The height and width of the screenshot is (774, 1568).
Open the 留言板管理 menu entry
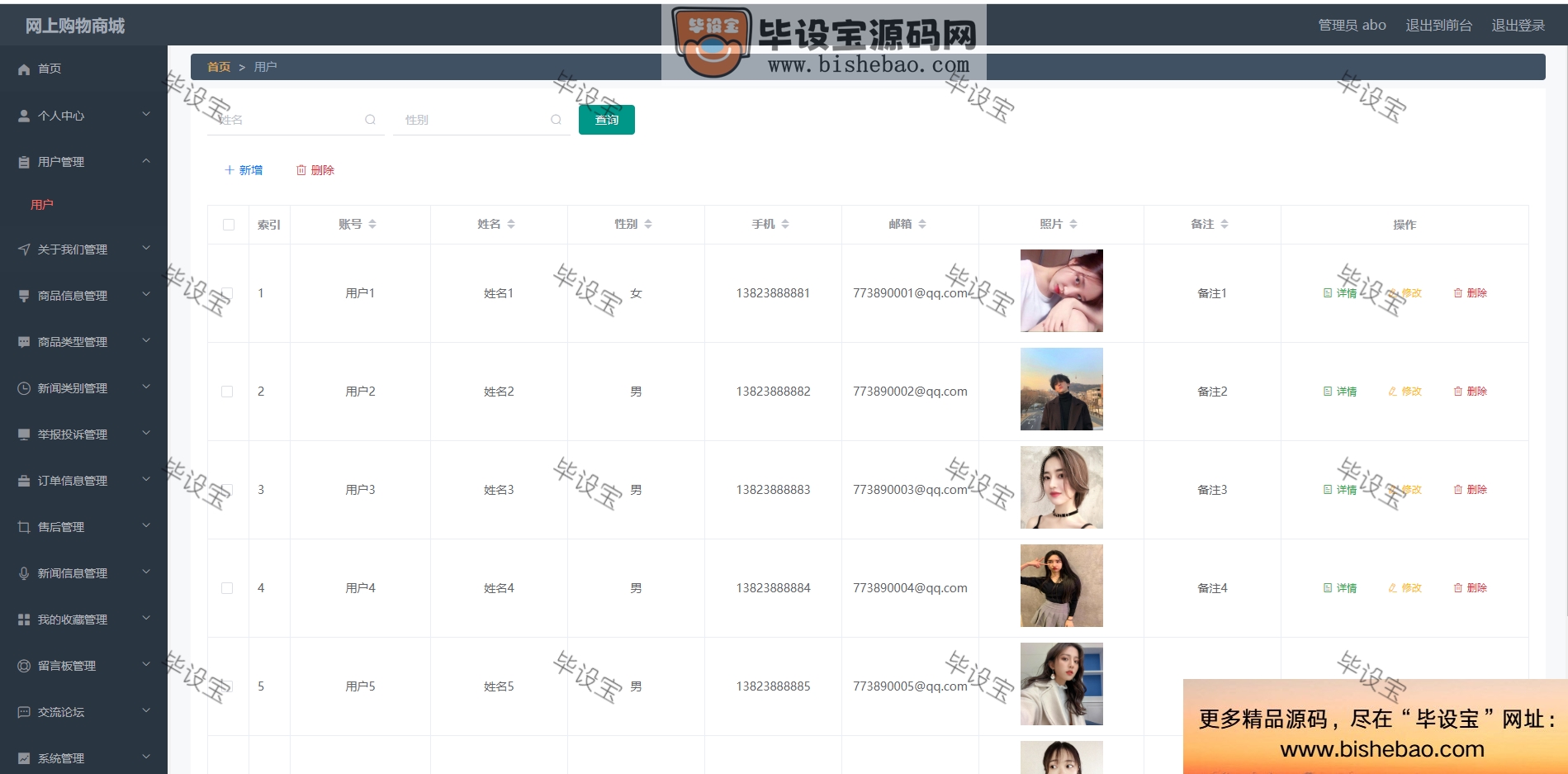pos(83,666)
